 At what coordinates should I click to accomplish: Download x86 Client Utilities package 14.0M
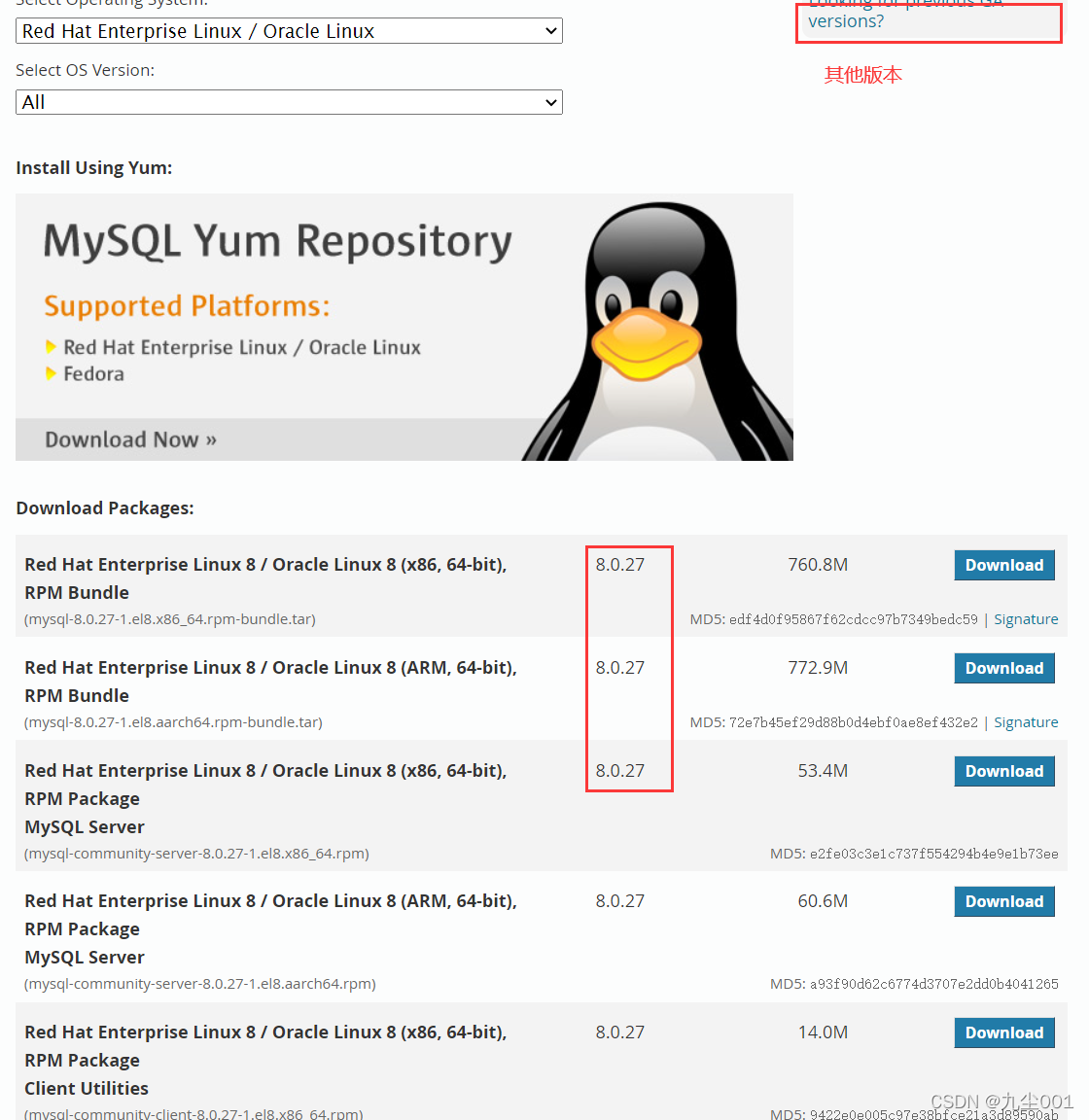(1004, 1032)
